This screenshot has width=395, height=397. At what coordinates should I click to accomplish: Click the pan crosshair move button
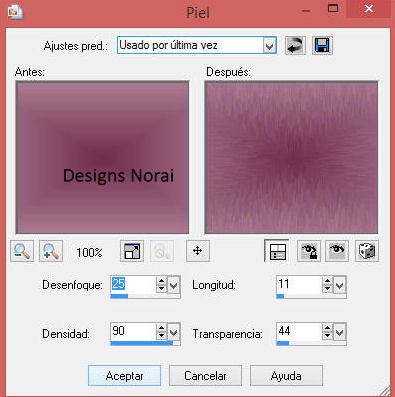(x=198, y=251)
